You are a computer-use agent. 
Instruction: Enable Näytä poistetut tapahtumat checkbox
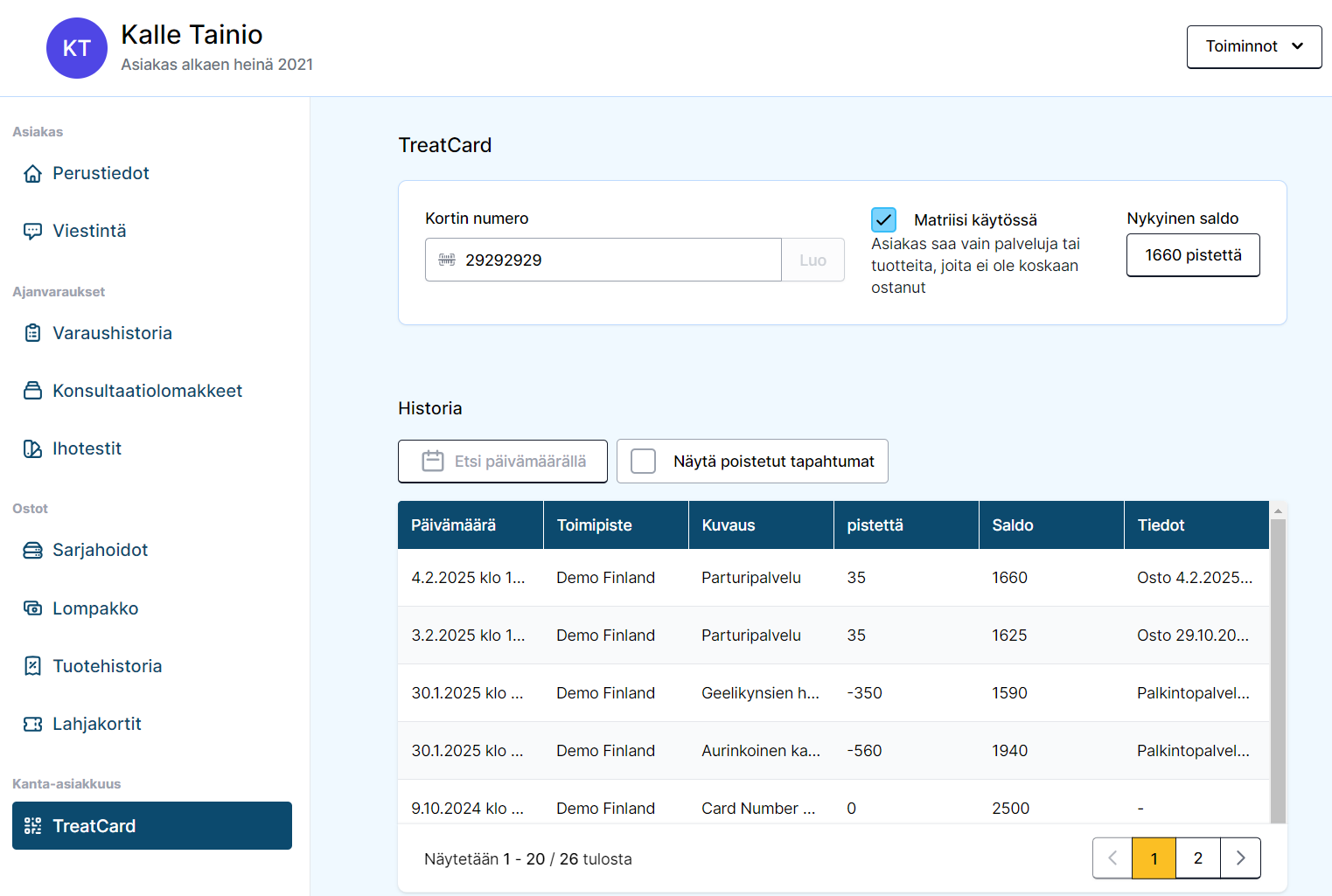click(643, 461)
